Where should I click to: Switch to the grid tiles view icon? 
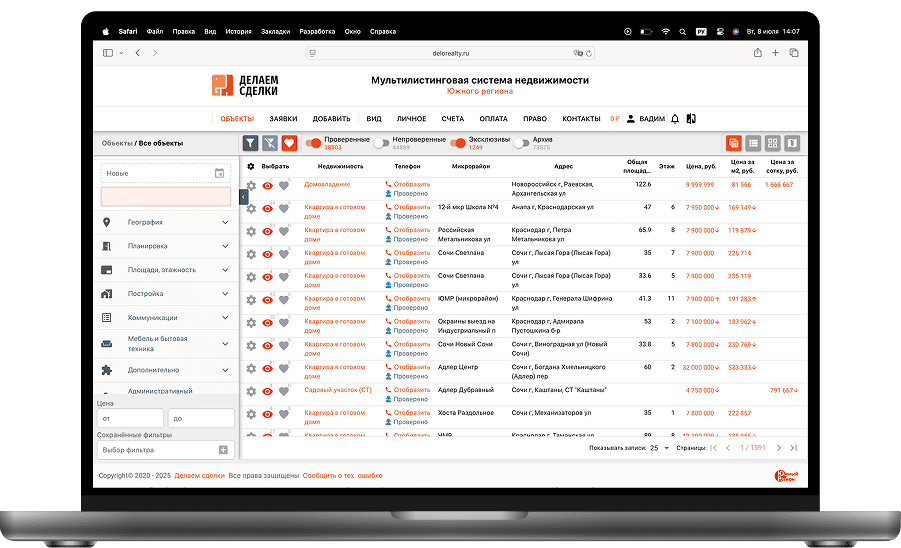coord(772,143)
